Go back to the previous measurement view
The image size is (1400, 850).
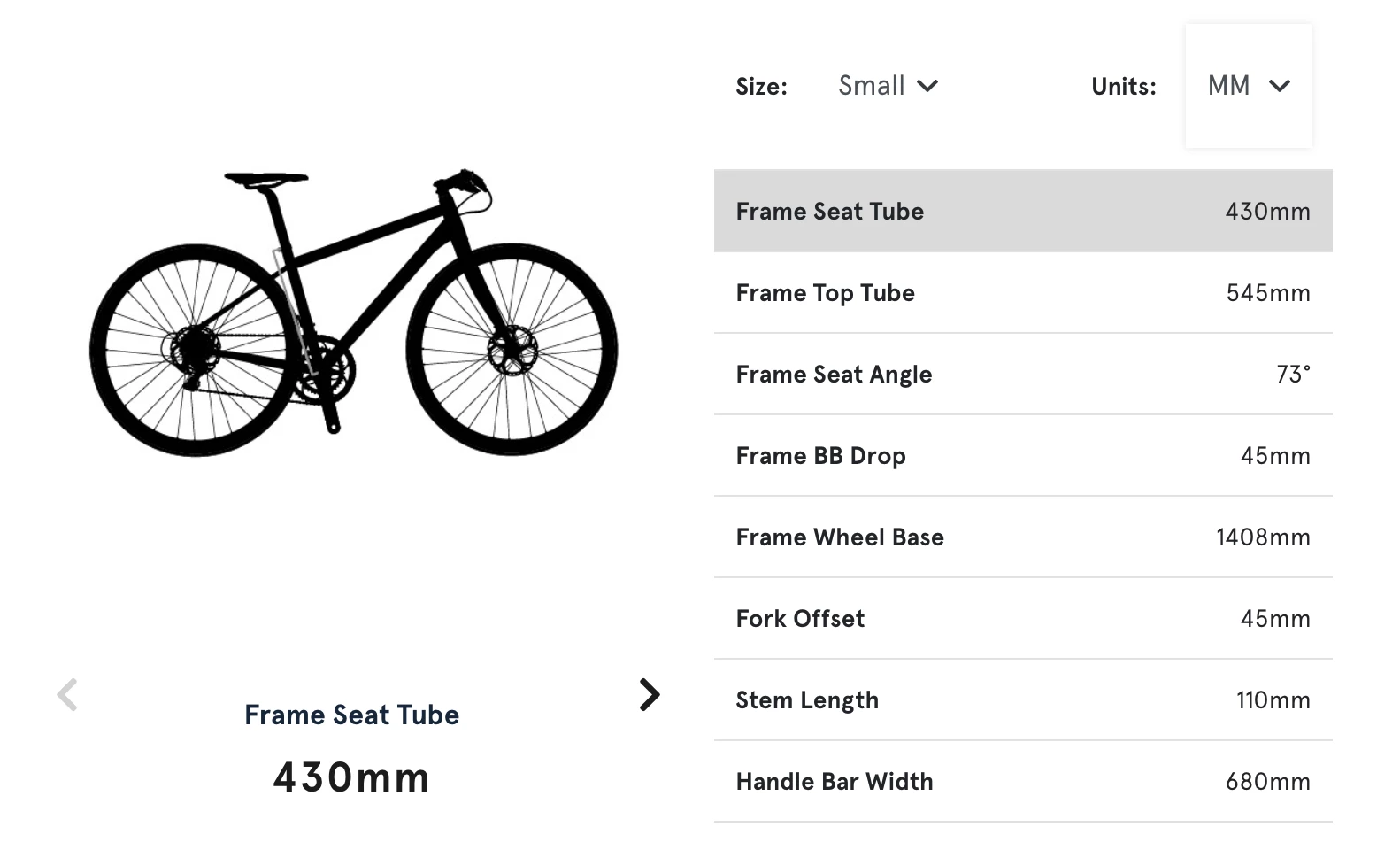[66, 695]
